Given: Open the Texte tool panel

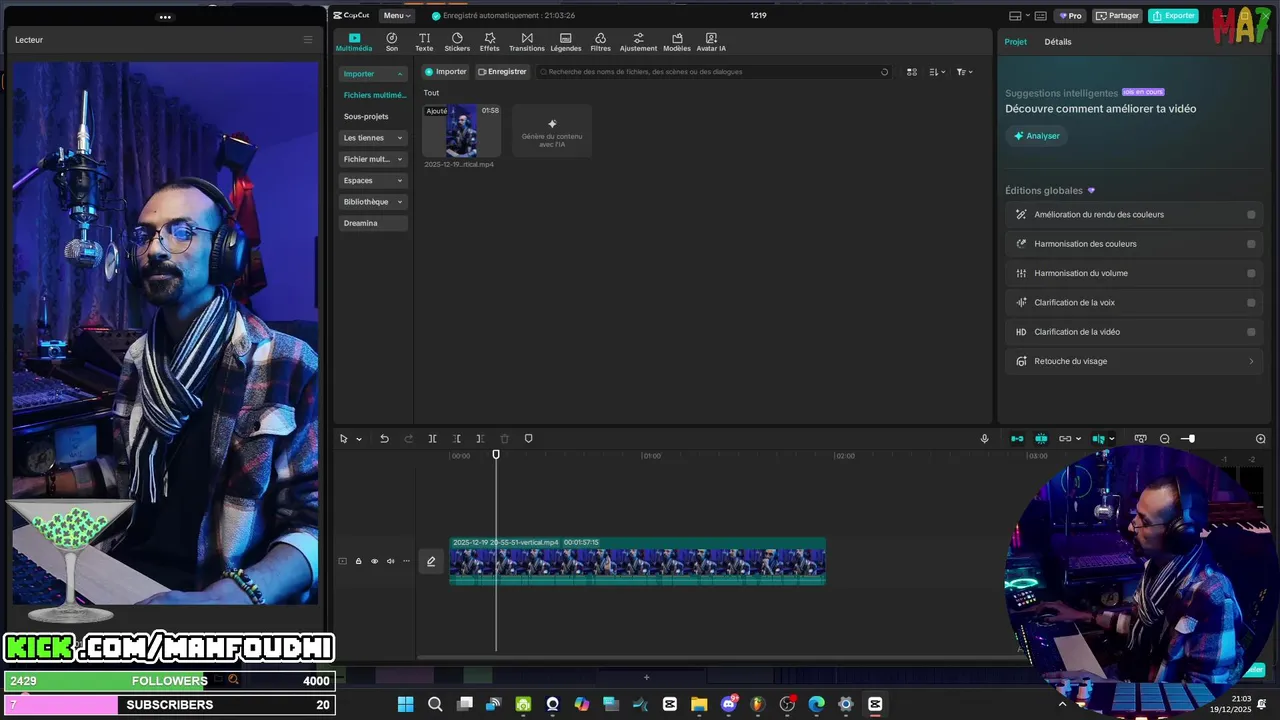Looking at the screenshot, I should pos(424,41).
